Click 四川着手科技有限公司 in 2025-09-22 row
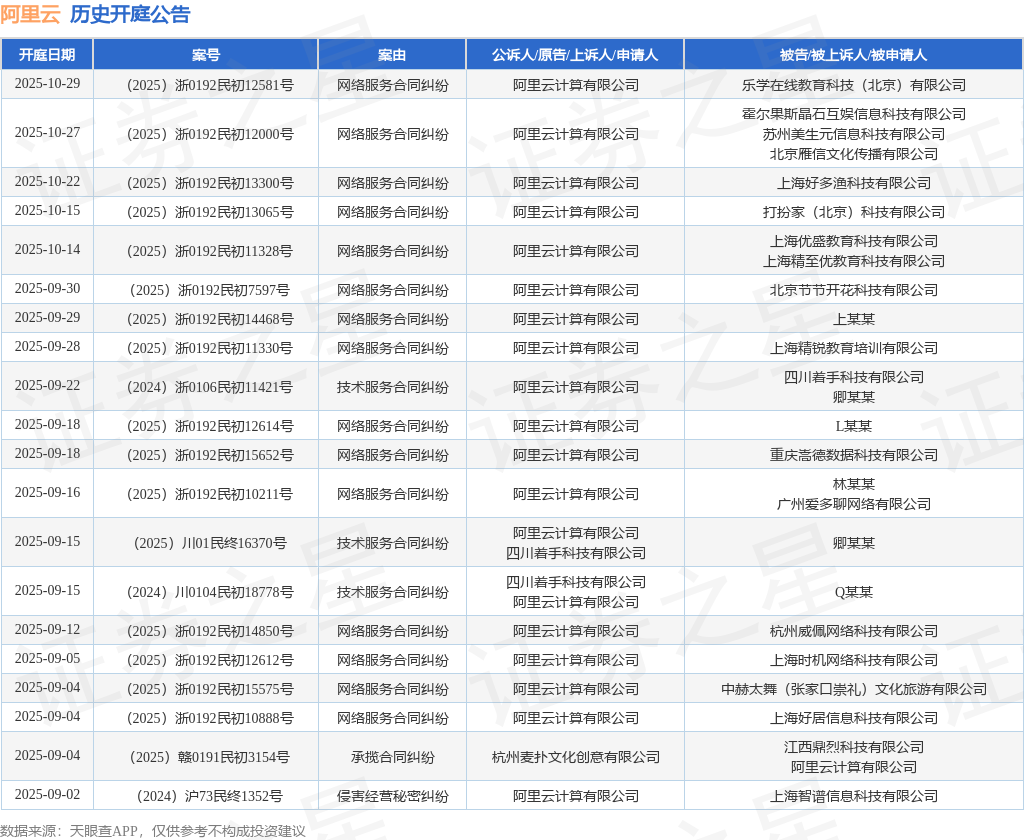 click(854, 377)
